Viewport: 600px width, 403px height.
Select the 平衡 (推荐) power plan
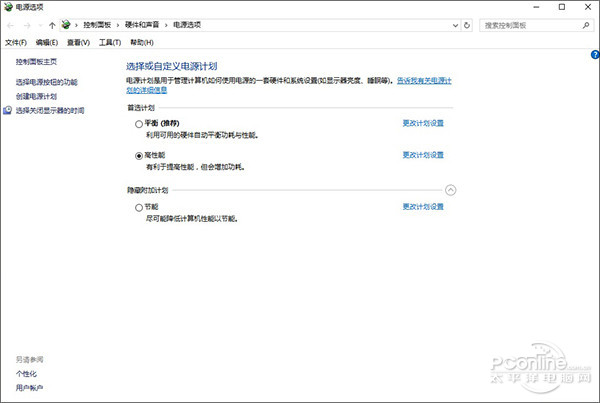click(138, 123)
